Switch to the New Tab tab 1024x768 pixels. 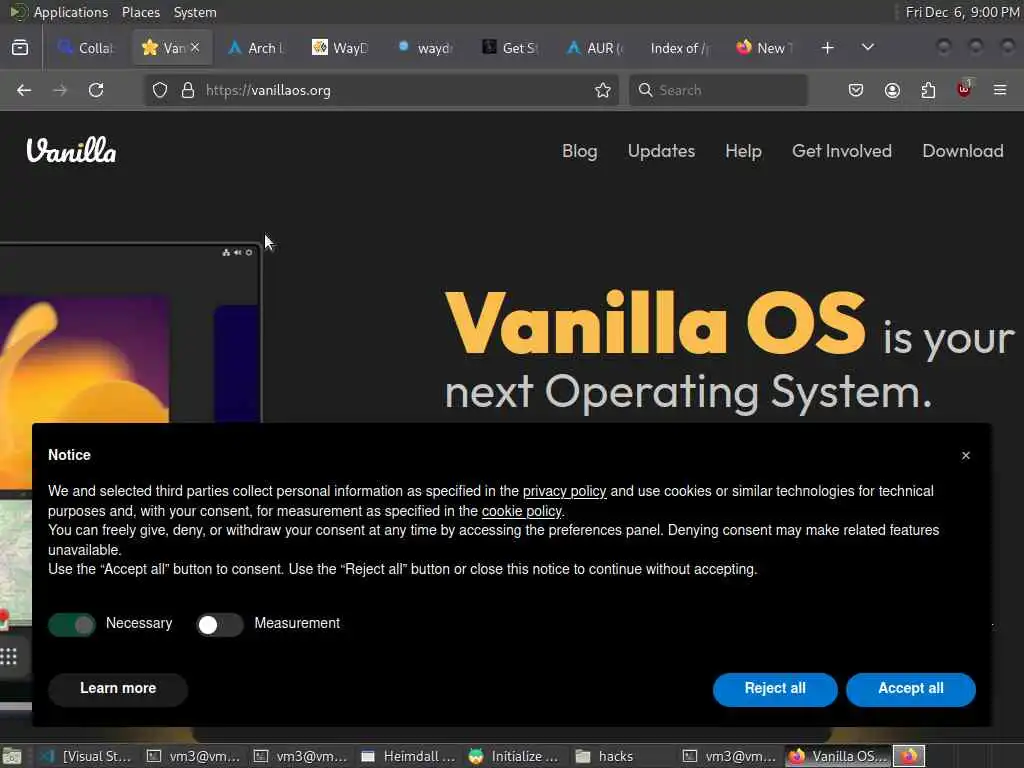764,48
